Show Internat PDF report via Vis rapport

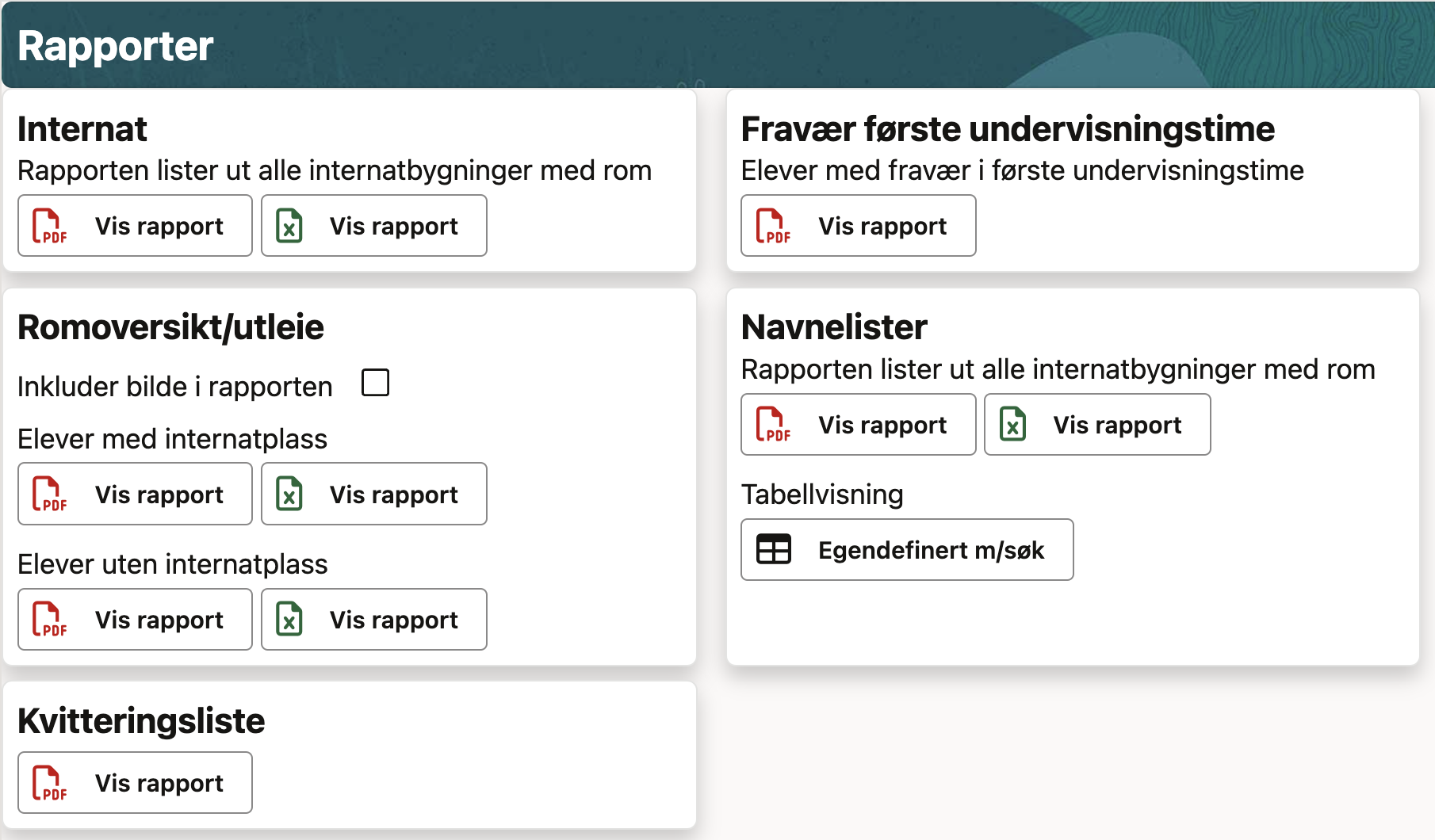[159, 226]
